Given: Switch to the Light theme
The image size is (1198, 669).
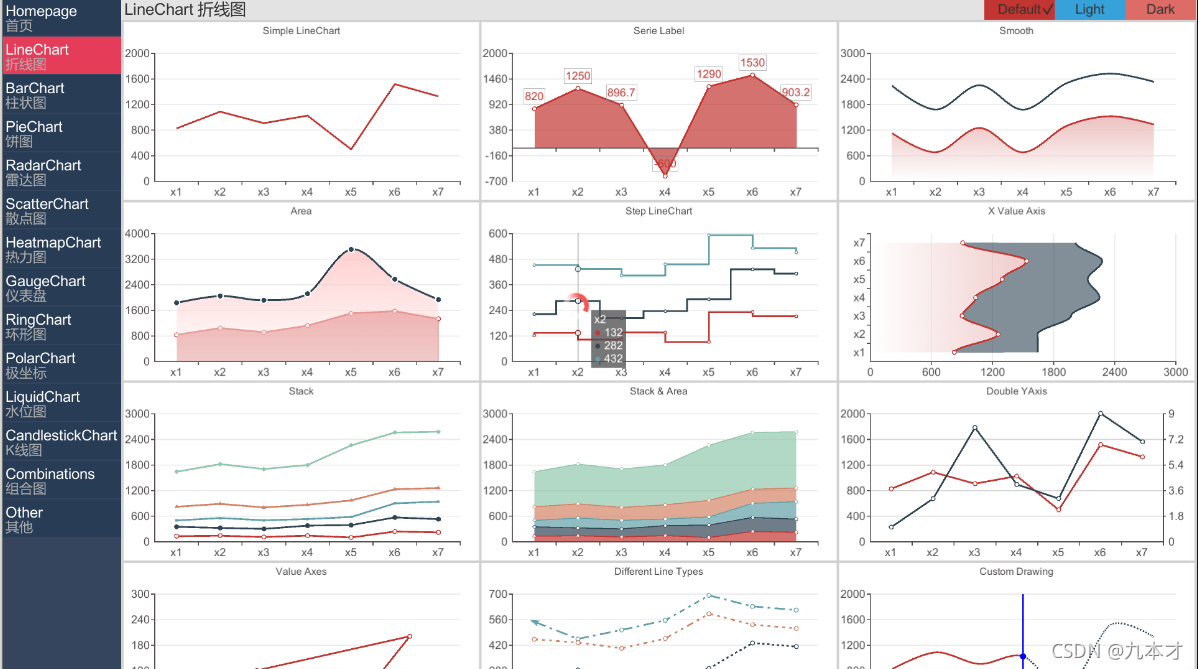Looking at the screenshot, I should click(x=1089, y=10).
